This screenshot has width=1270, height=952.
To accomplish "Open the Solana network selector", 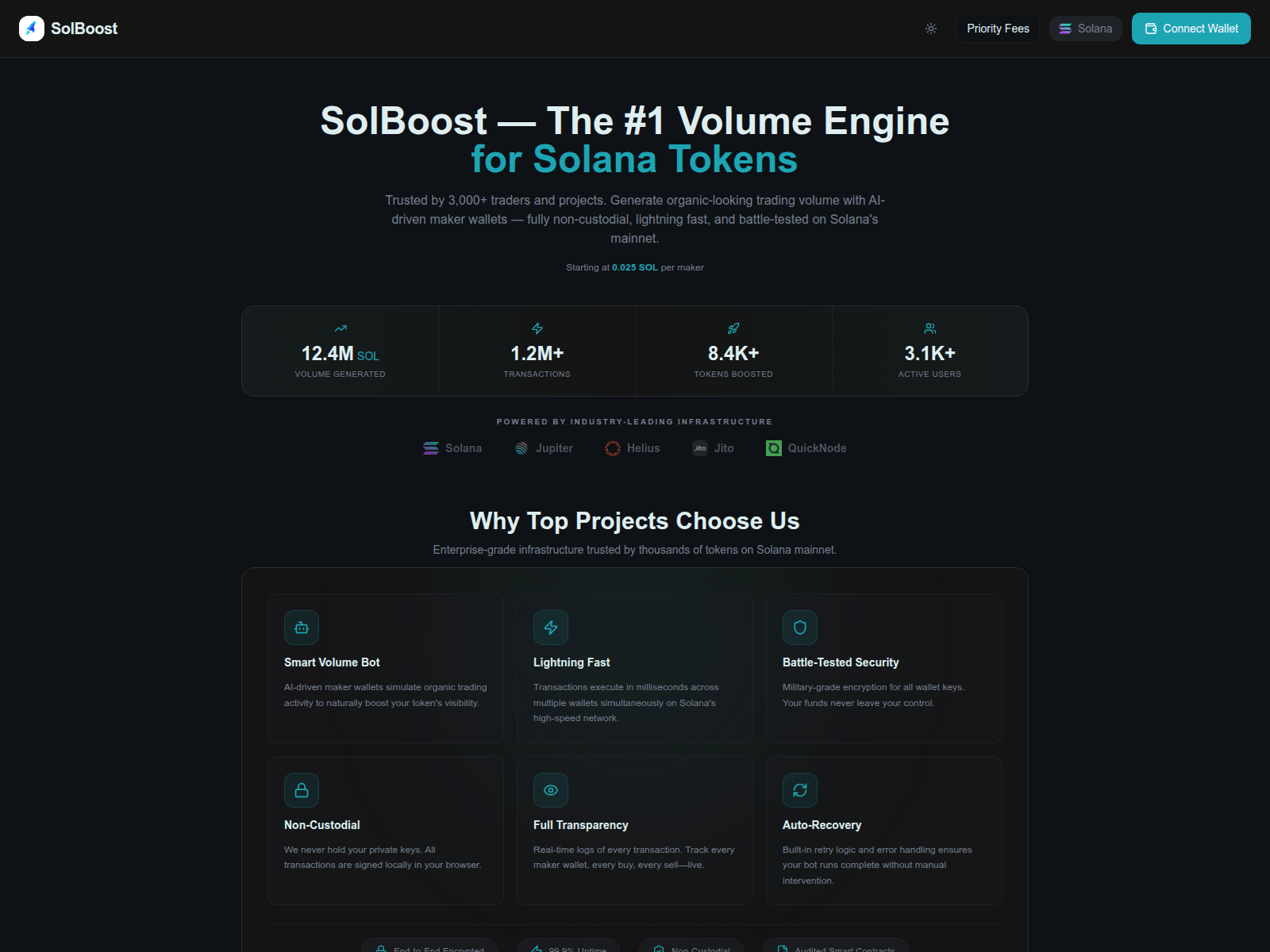I will 1085,29.
